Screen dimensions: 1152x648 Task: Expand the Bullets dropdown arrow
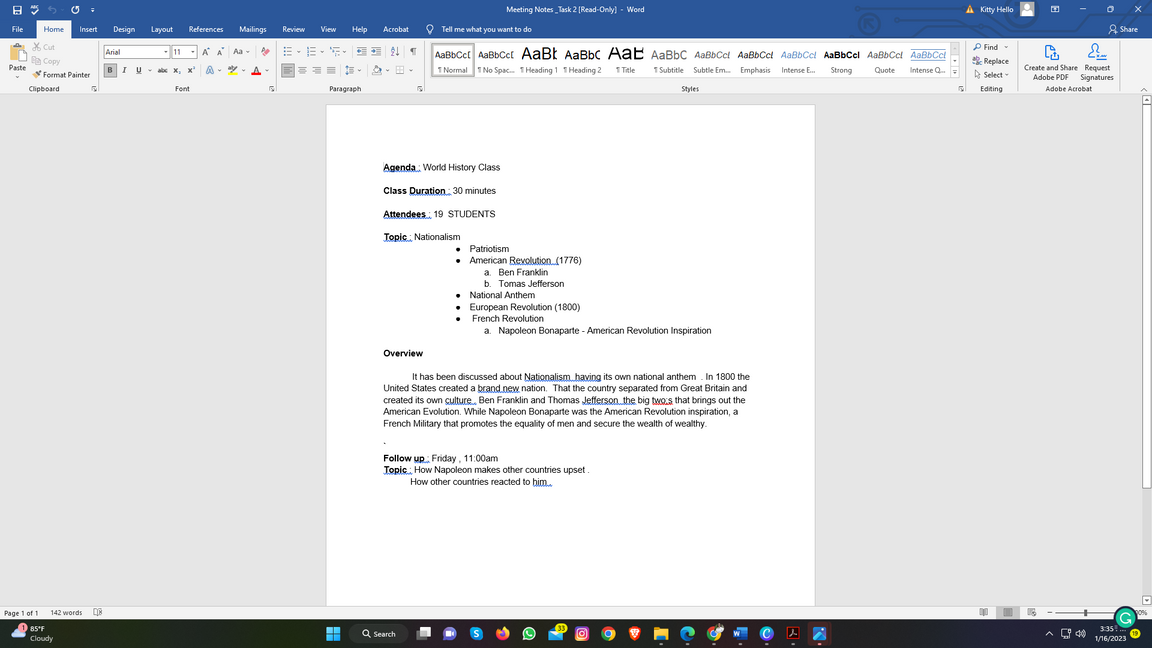pyautogui.click(x=298, y=51)
